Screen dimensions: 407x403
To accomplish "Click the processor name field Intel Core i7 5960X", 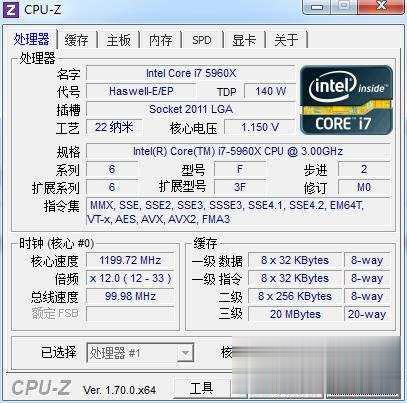I will 190,73.
